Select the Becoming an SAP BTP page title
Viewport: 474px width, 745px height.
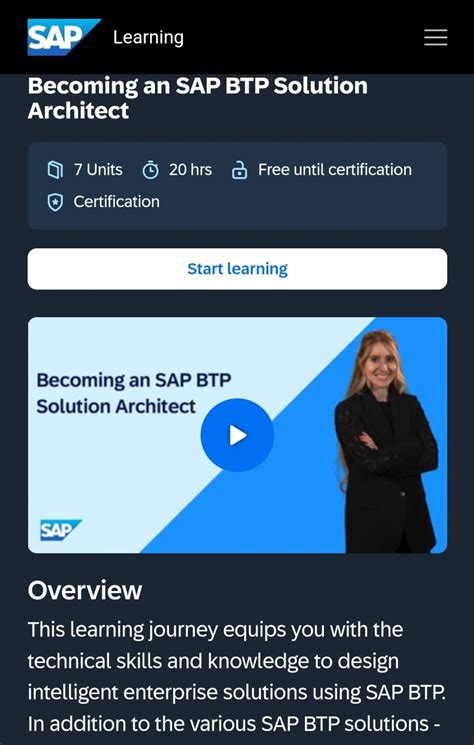coord(198,98)
